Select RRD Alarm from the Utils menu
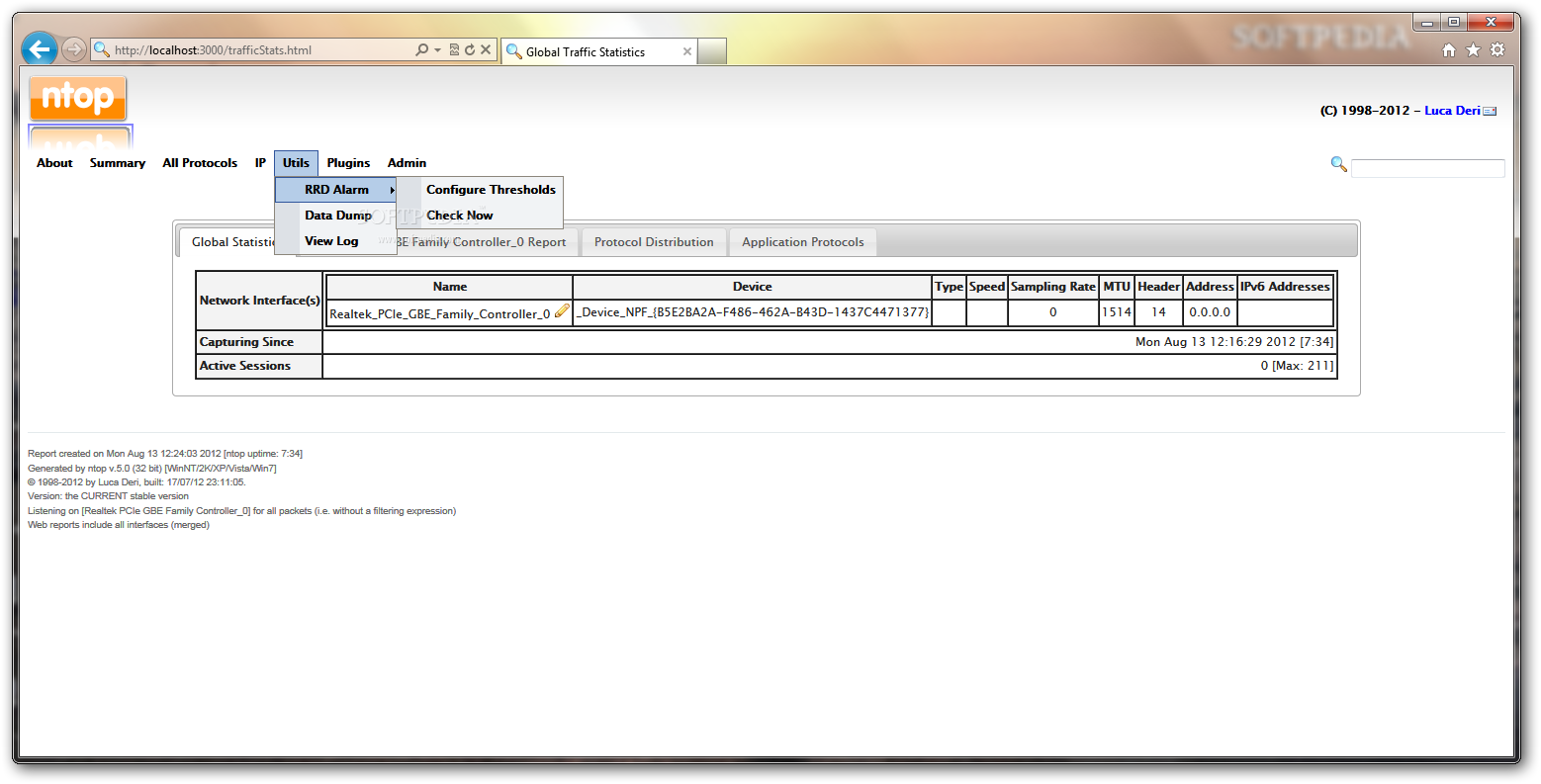This screenshot has width=1541, height=784. point(336,190)
